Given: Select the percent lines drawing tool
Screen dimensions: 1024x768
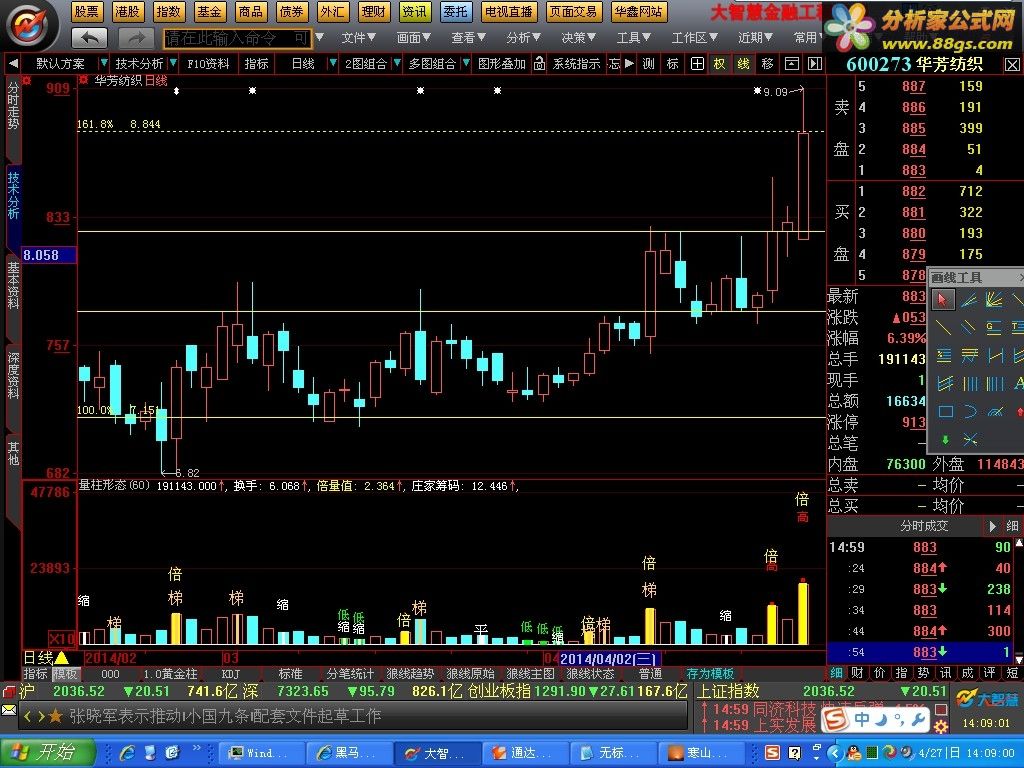Looking at the screenshot, I should pyautogui.click(x=944, y=355).
